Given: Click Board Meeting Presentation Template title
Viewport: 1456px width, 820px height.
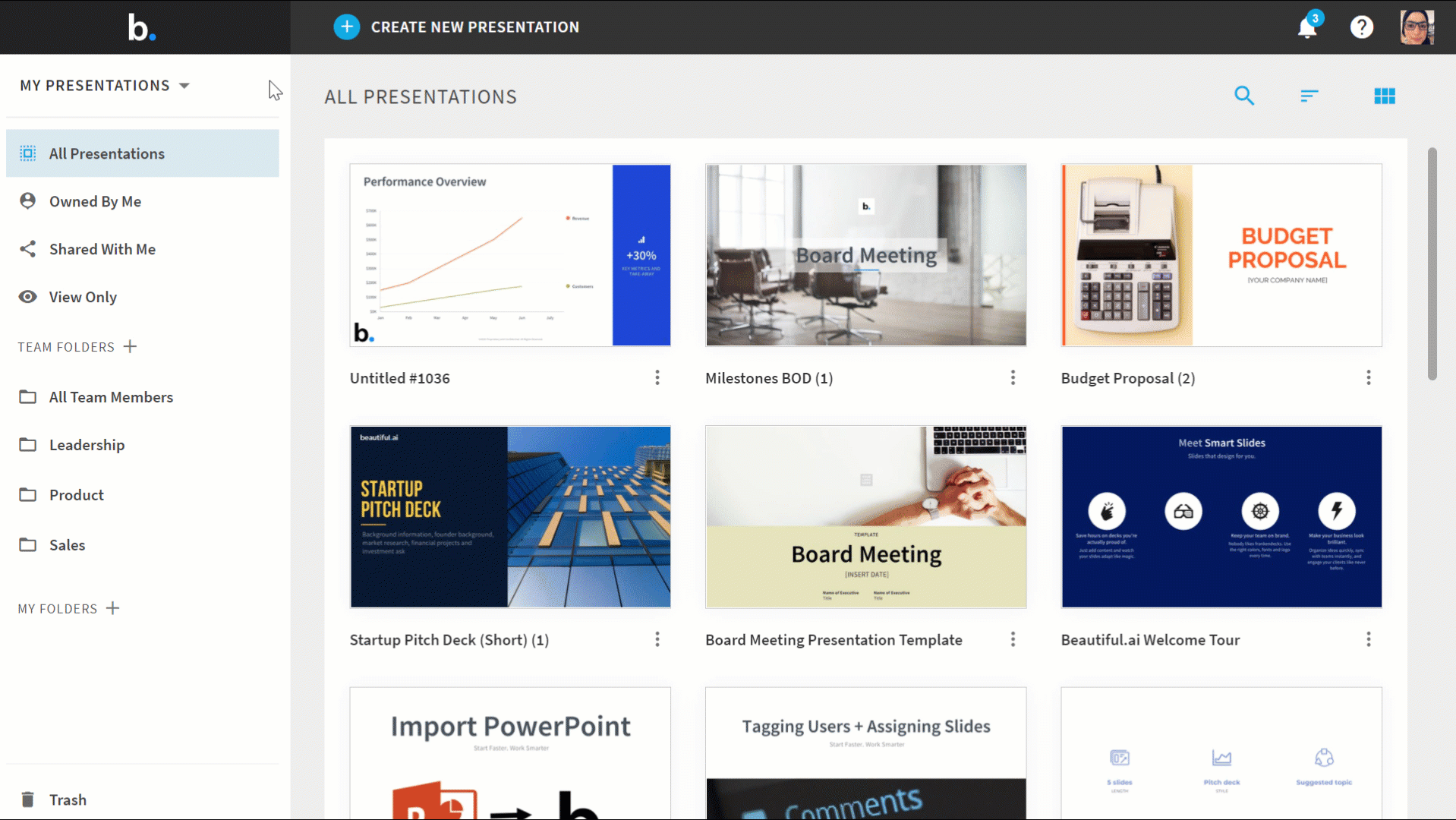Looking at the screenshot, I should coord(834,640).
